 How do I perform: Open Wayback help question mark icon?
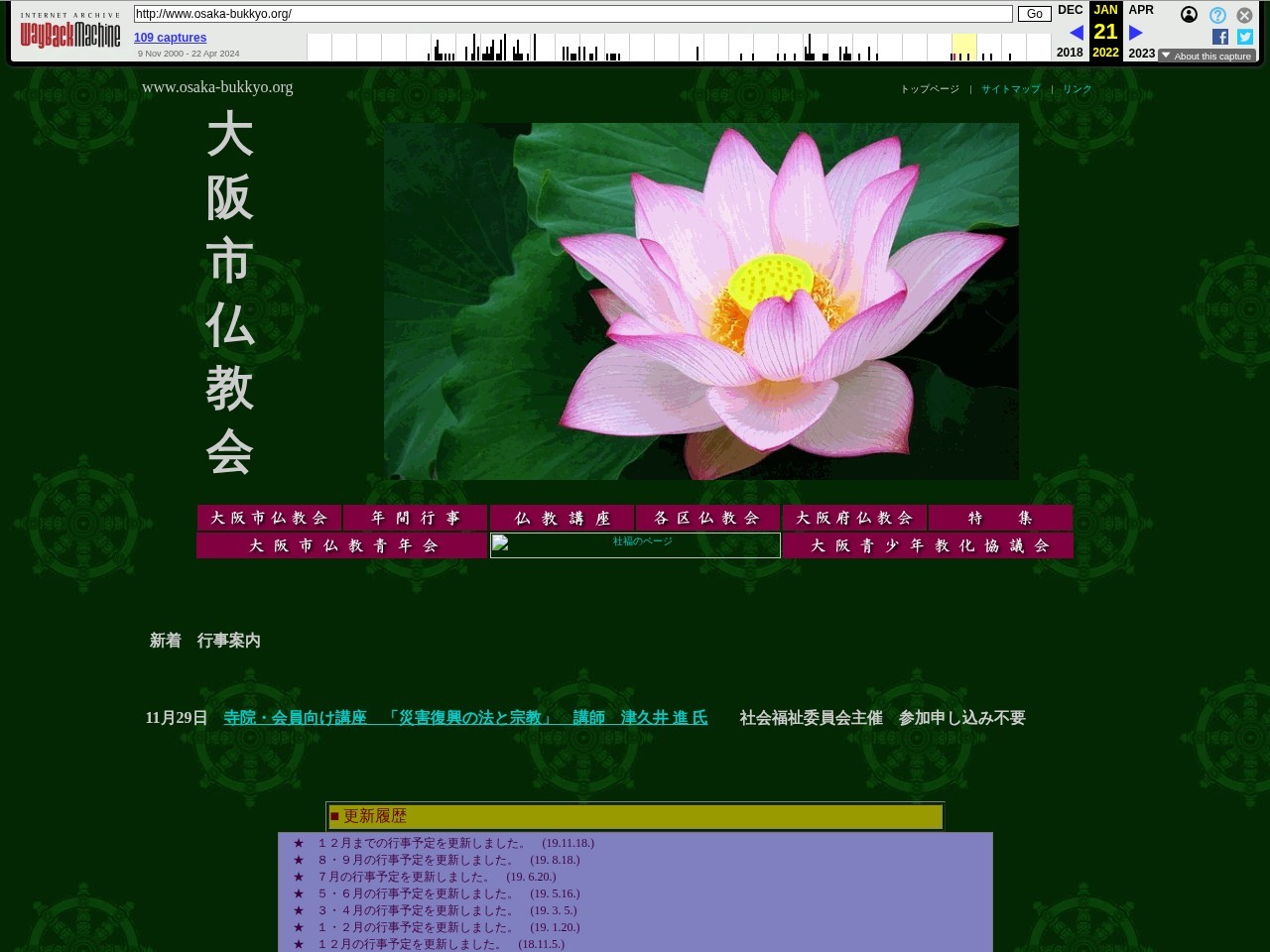tap(1217, 15)
